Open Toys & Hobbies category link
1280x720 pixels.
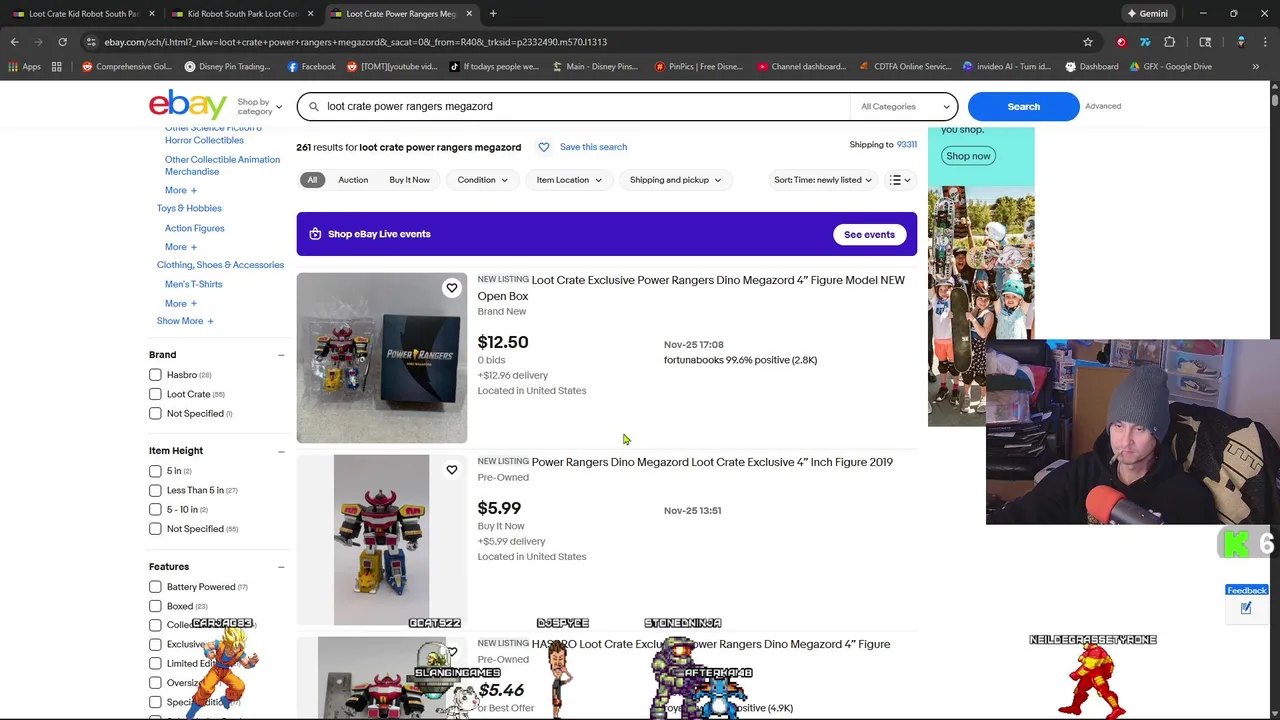click(x=189, y=208)
